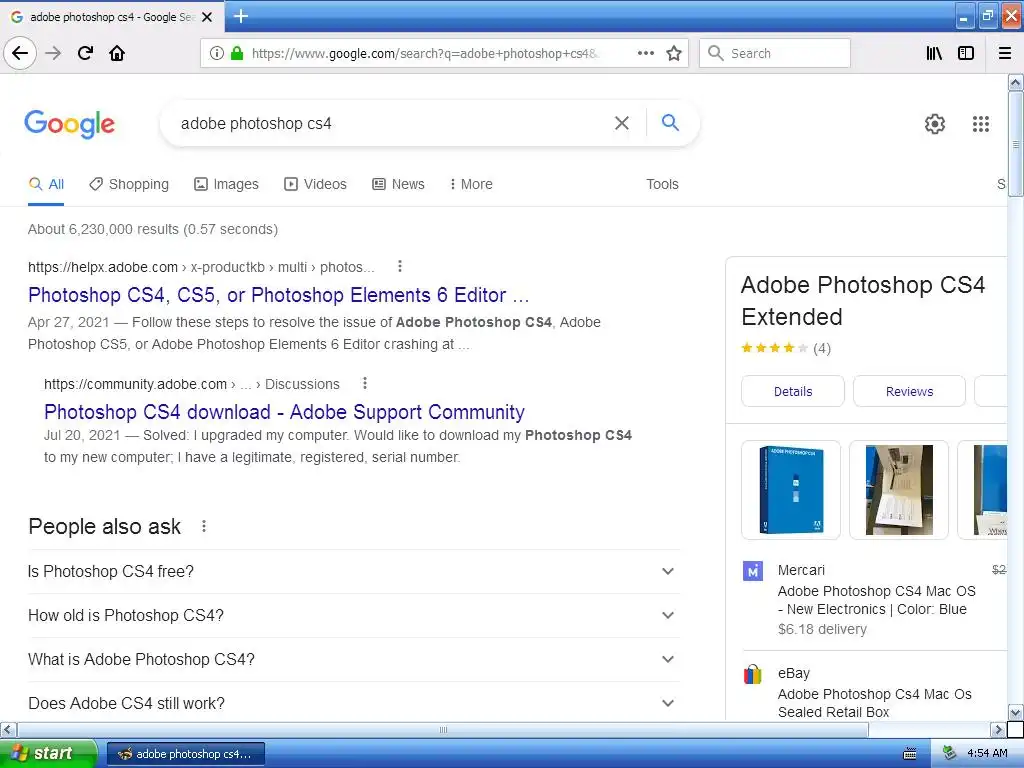Click the Mercari store icon
The image size is (1024, 768).
click(753, 571)
